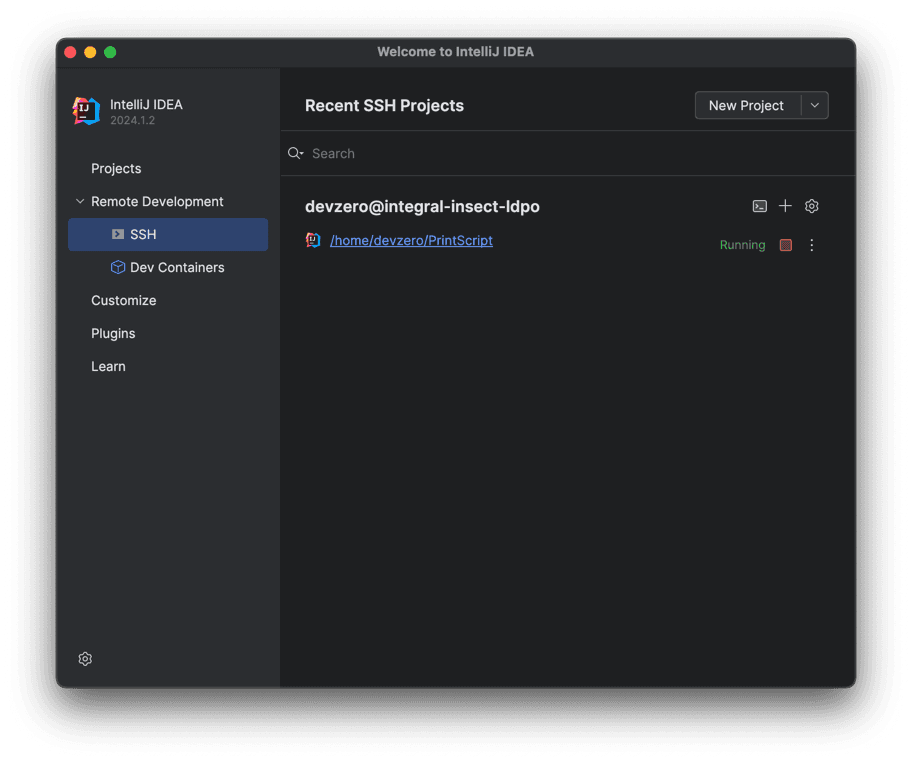Click the Running status text

coord(742,245)
